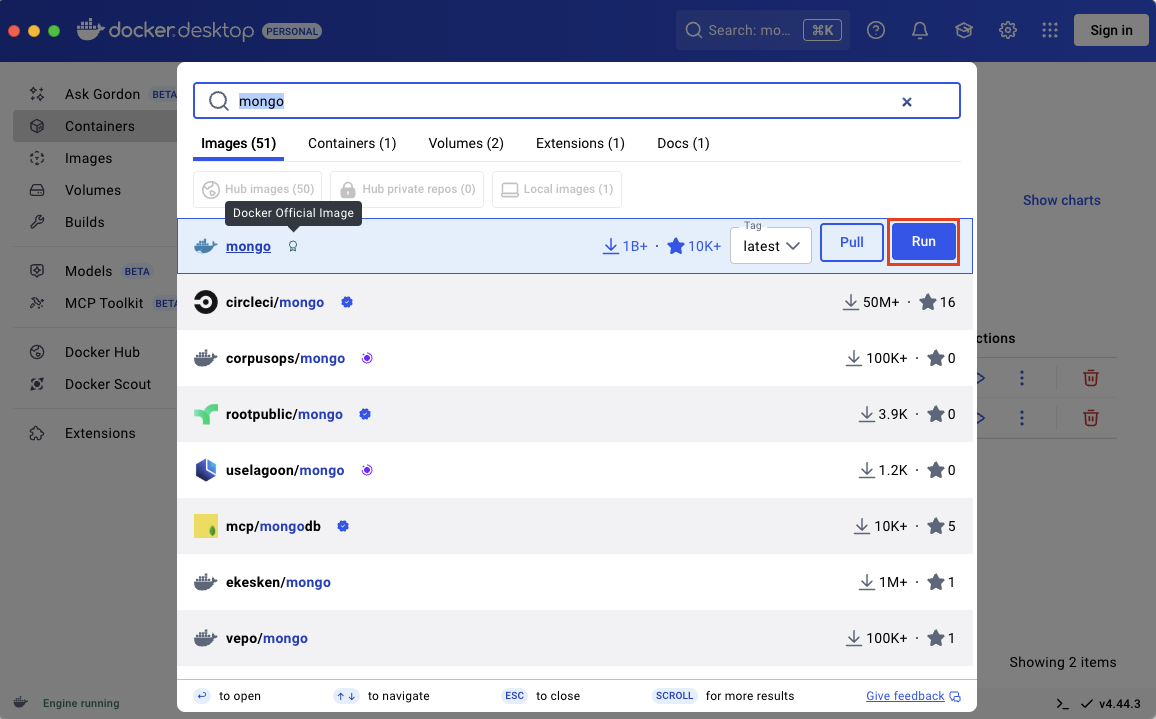Click the circleci logo icon
Image resolution: width=1156 pixels, height=719 pixels.
pyautogui.click(x=206, y=302)
